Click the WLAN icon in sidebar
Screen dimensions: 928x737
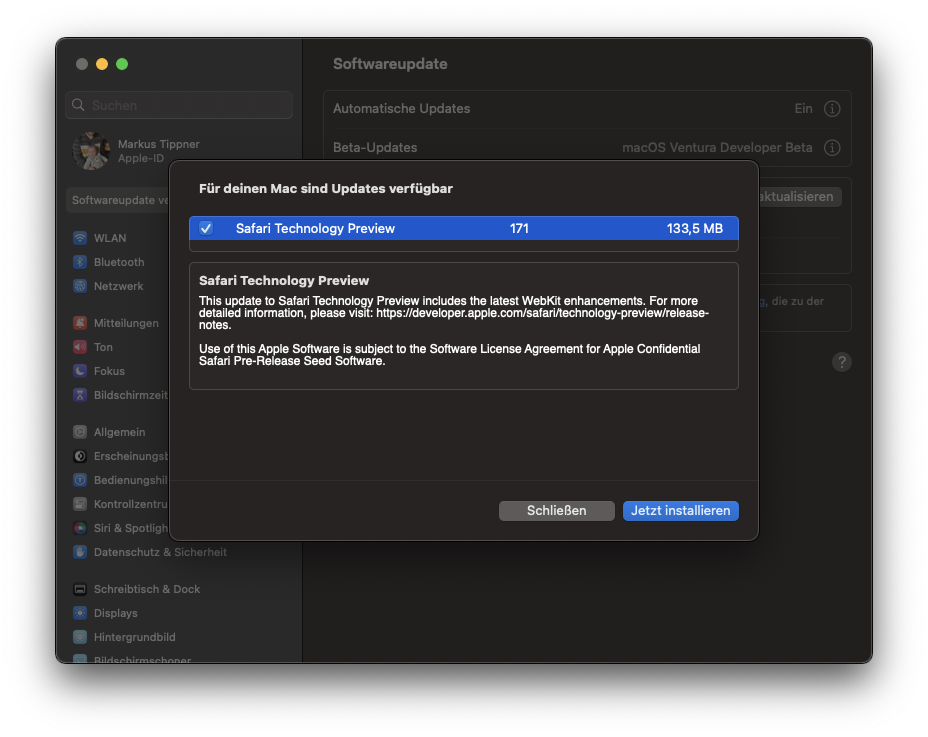[x=80, y=238]
